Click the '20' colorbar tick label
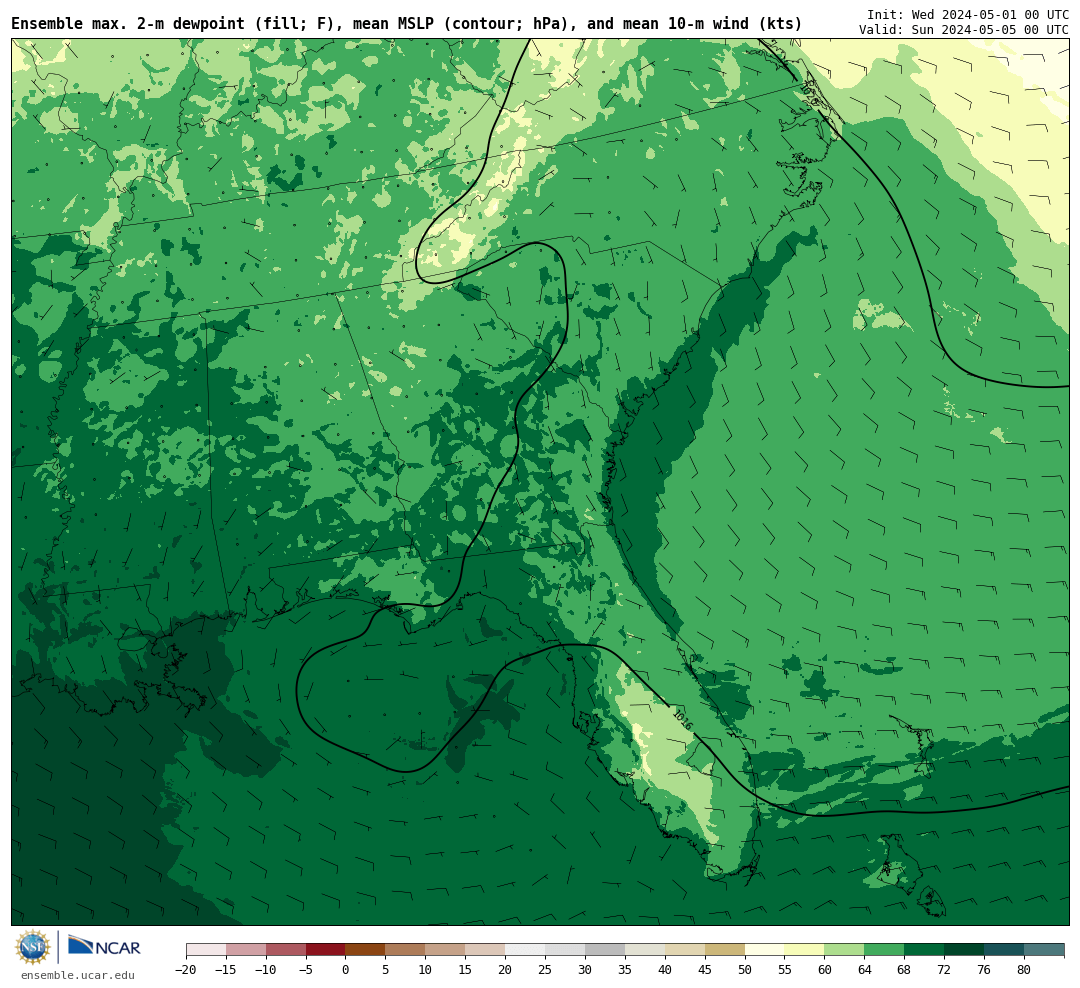The image size is (1080, 988). pos(506,970)
